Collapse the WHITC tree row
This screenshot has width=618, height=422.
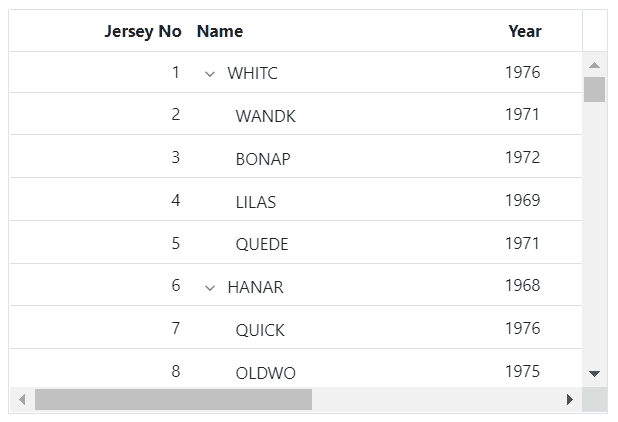coord(210,73)
